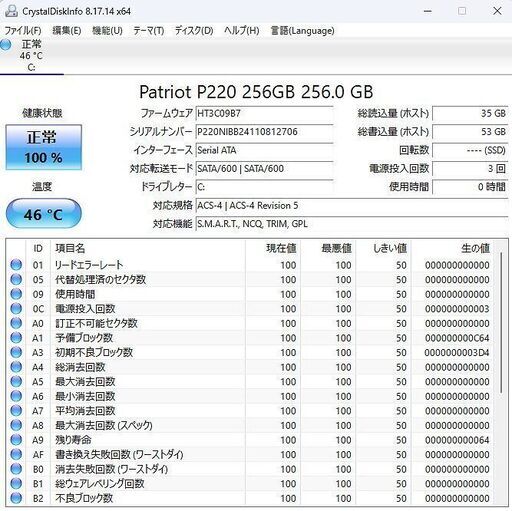Open the テーマ(T) menu
Viewport: 512px width, 511px height.
[149, 31]
